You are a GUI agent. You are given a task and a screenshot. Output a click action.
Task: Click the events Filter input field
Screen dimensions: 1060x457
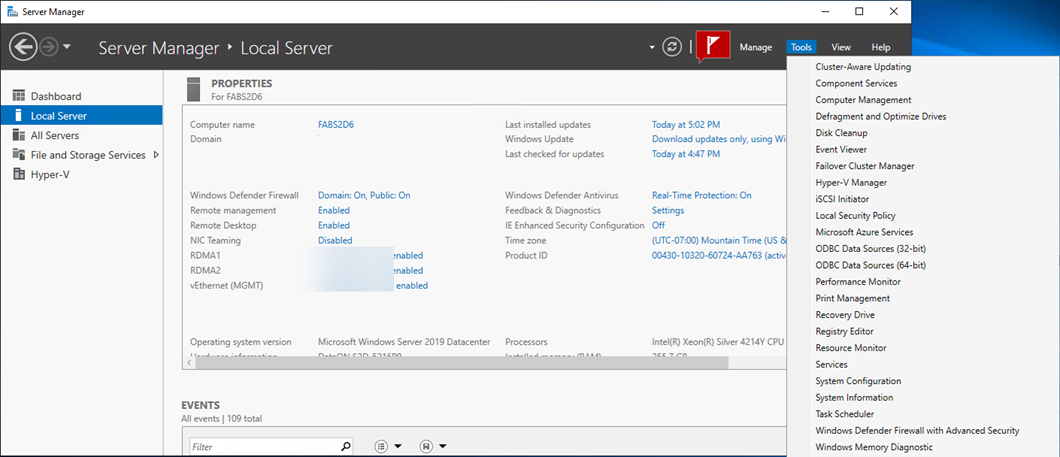pyautogui.click(x=264, y=446)
